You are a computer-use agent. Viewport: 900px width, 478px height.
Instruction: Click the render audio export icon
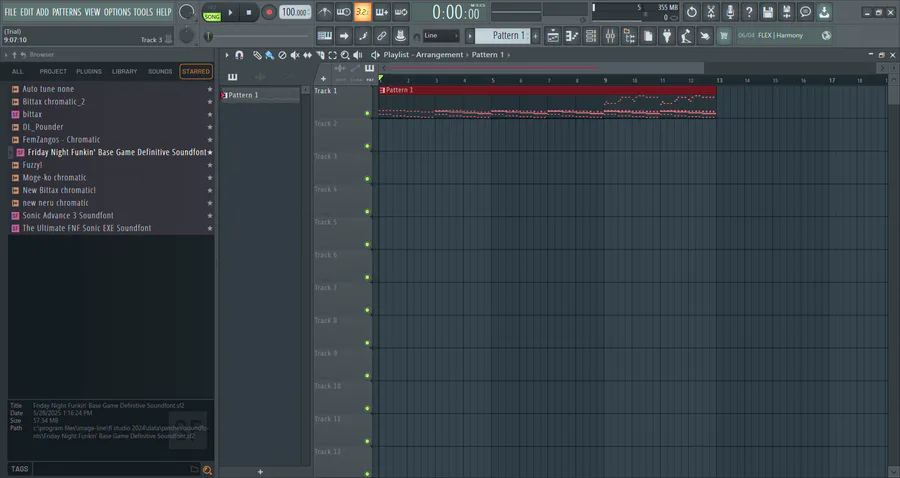786,11
